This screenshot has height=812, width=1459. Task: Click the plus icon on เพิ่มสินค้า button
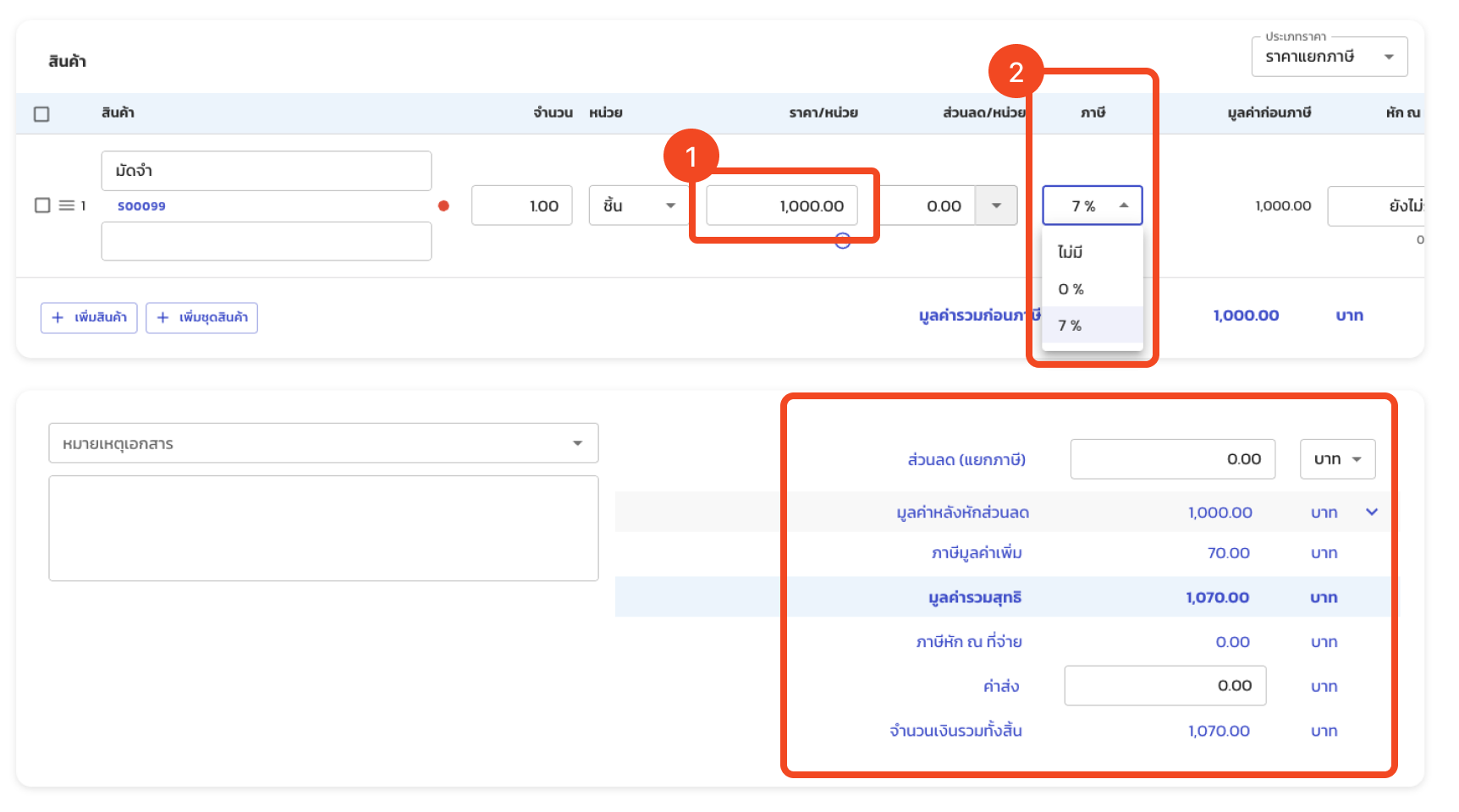pyautogui.click(x=58, y=317)
